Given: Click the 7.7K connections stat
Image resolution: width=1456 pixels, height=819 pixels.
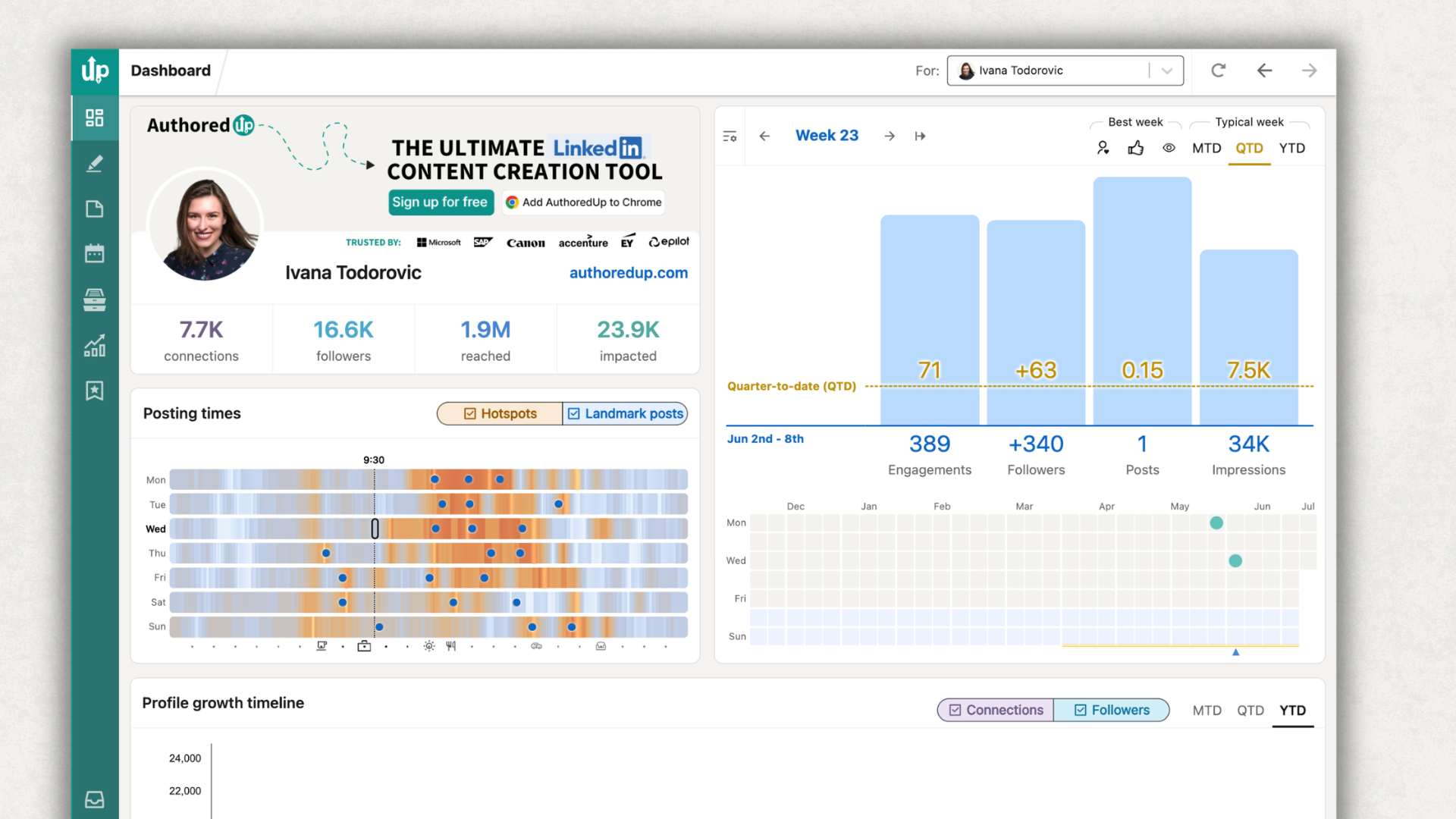Looking at the screenshot, I should 201,340.
